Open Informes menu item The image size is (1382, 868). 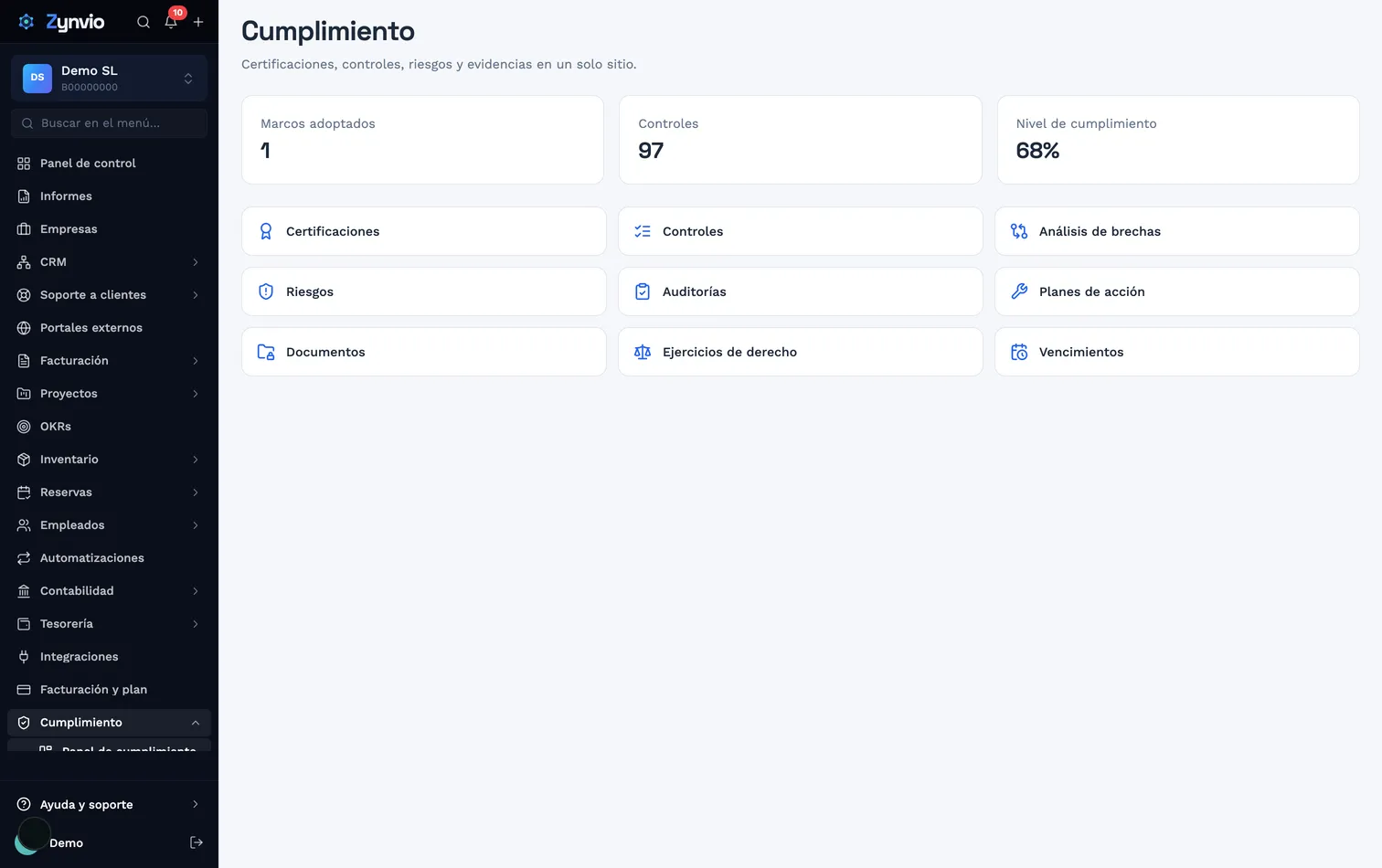tap(110, 196)
